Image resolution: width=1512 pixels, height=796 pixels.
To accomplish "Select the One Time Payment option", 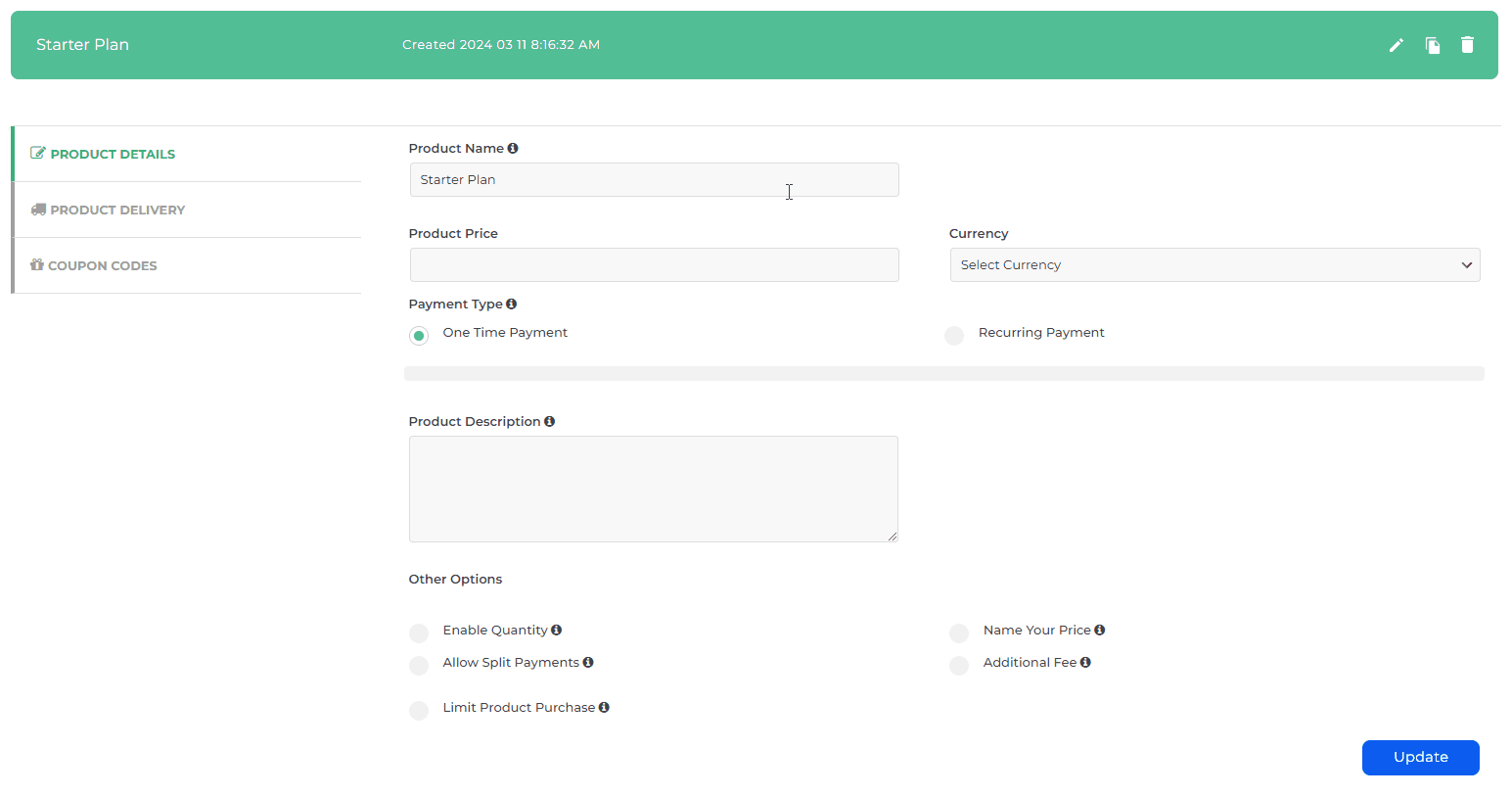I will 419,335.
